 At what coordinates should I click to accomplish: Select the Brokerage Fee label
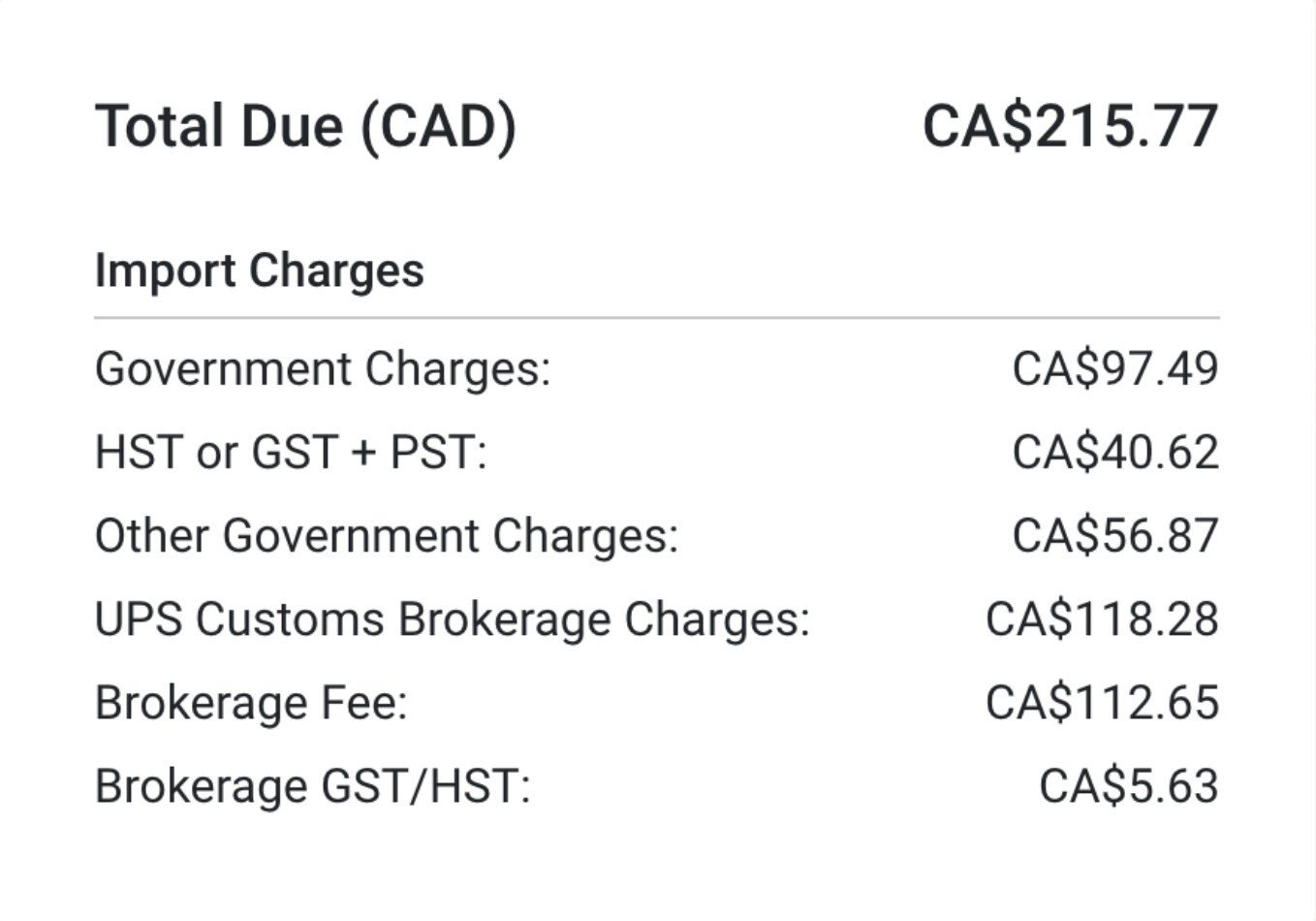pyautogui.click(x=251, y=703)
